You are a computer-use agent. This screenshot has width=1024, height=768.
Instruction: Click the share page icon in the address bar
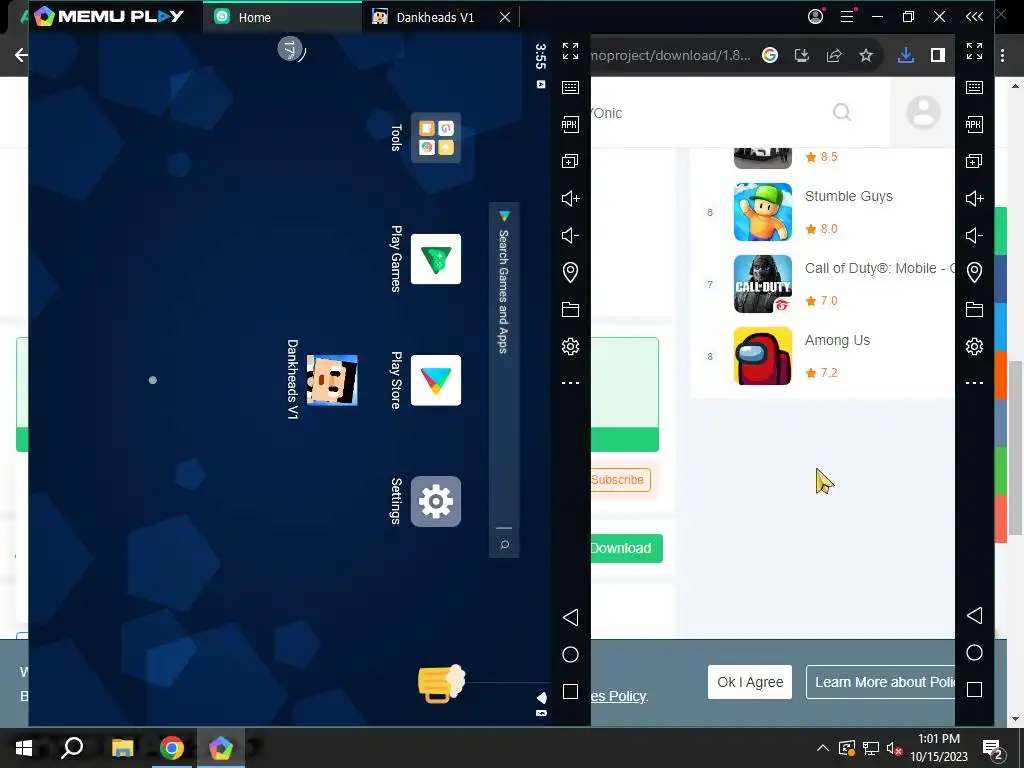[834, 56]
